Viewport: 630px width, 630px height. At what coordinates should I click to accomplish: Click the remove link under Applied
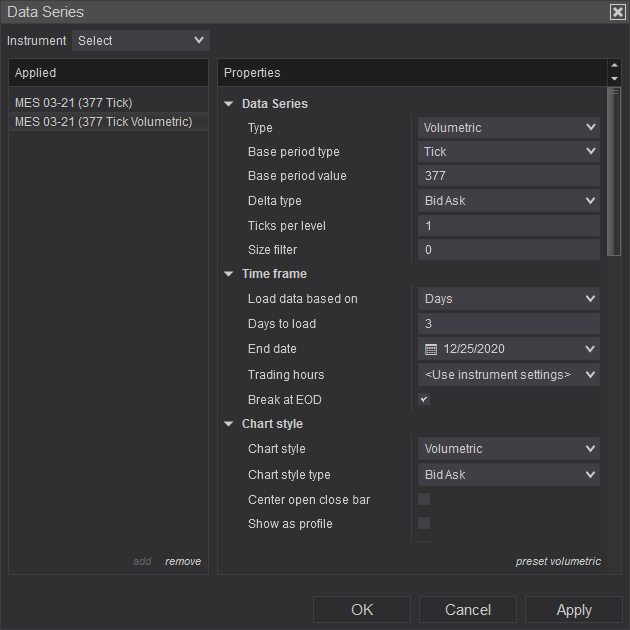(183, 561)
